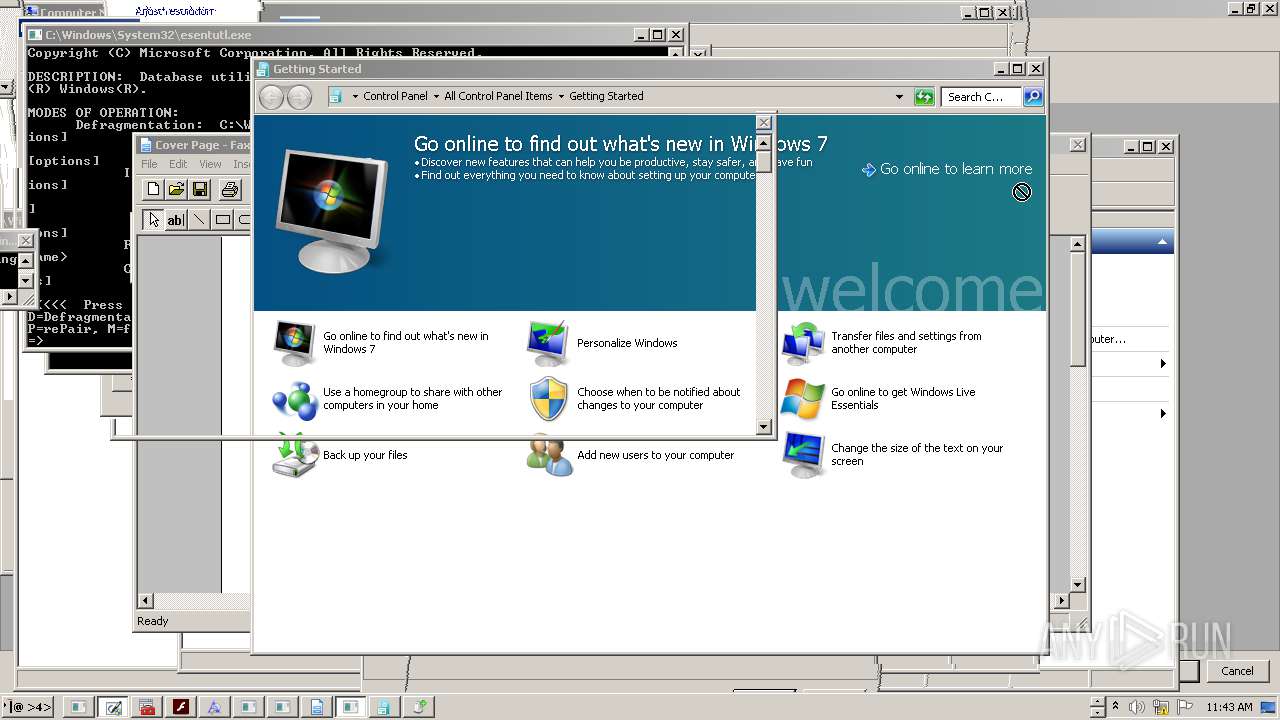Viewport: 1280px width, 720px height.
Task: Click the Print icon in Cover Page toolbar
Action: click(230, 189)
